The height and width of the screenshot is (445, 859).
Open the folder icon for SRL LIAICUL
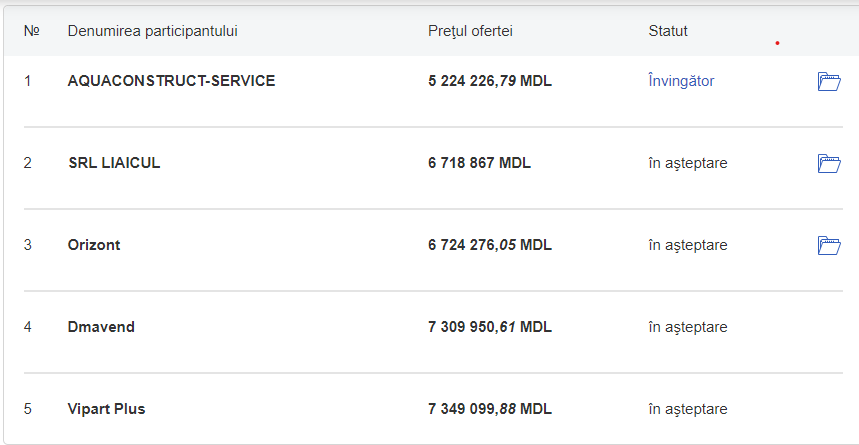828,164
